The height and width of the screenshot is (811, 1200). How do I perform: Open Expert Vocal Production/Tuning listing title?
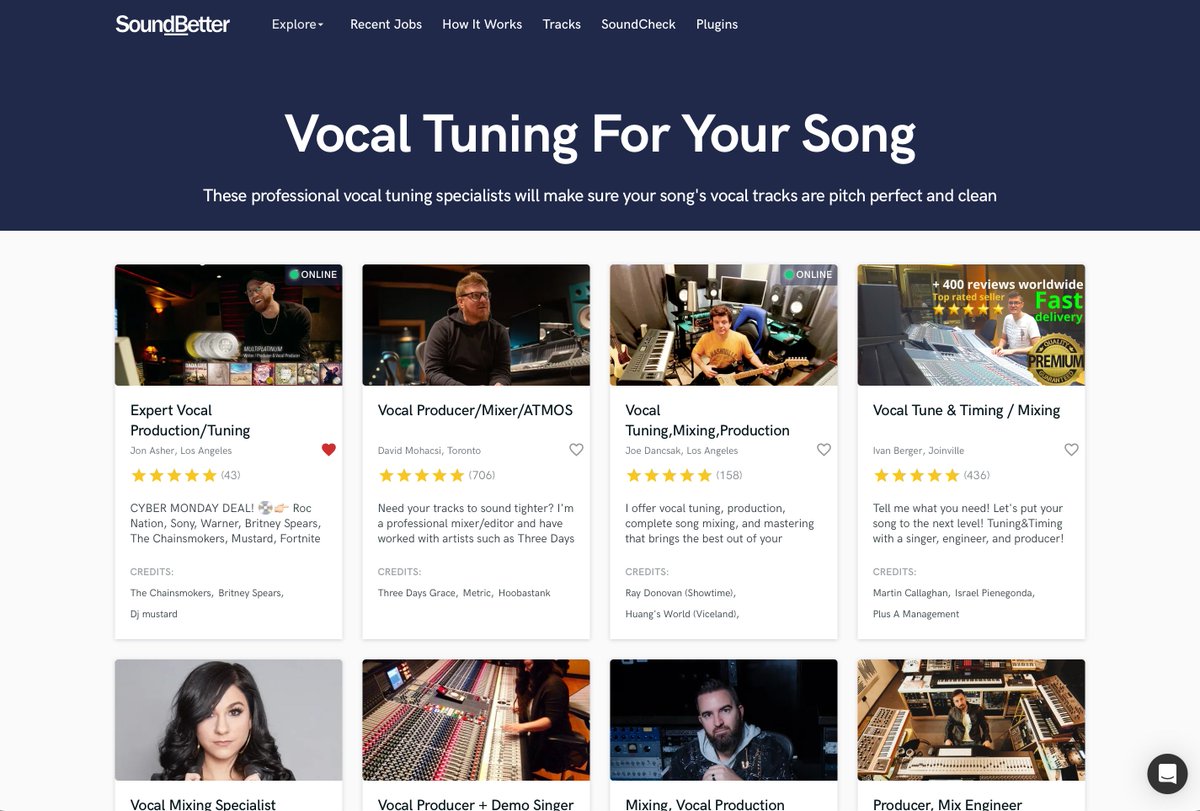point(190,420)
